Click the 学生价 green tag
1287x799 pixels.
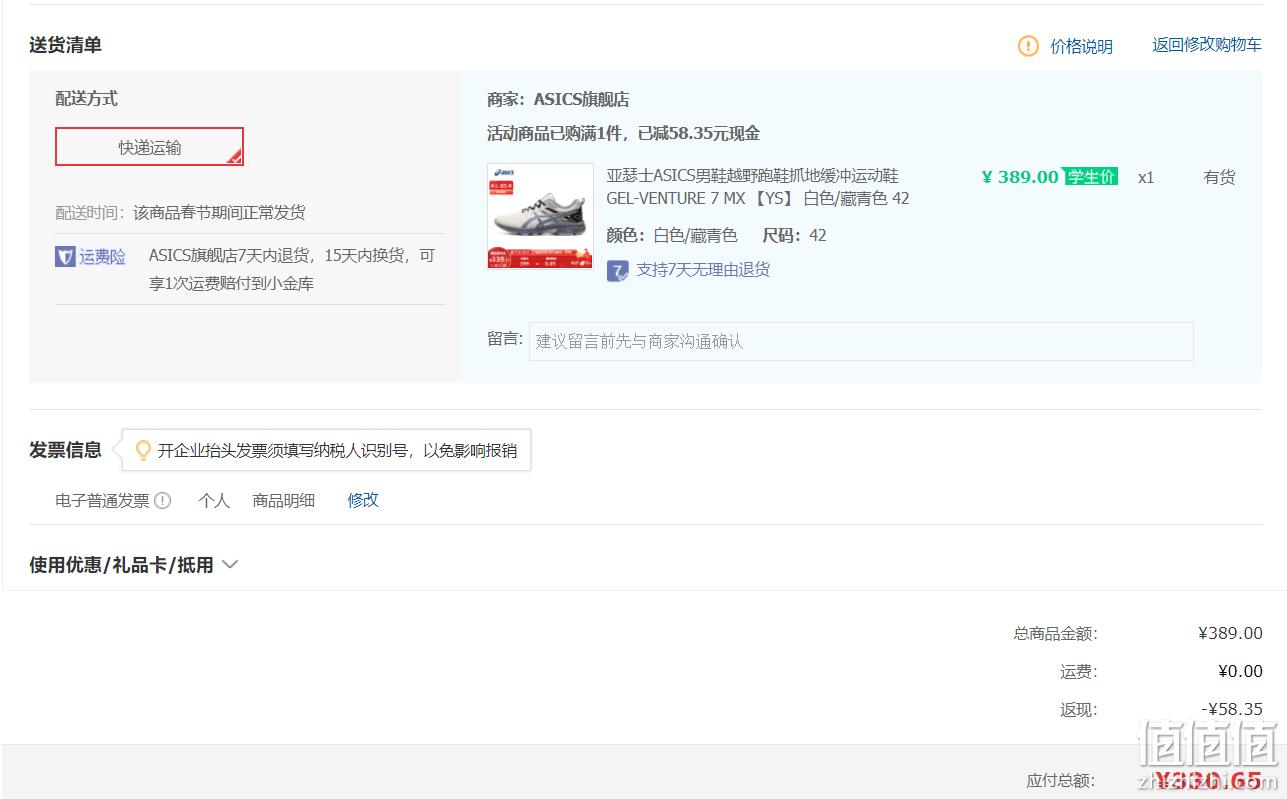[x=1091, y=177]
